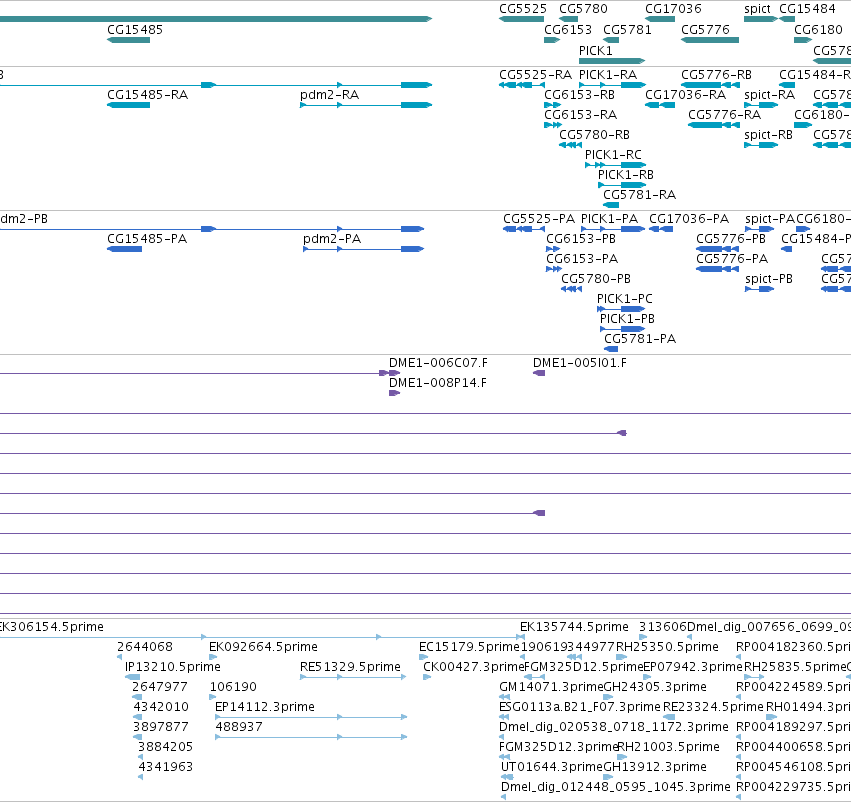Viewport: 851px width, 802px height.
Task: Select the spict-PB protein label
Action: pos(769,279)
